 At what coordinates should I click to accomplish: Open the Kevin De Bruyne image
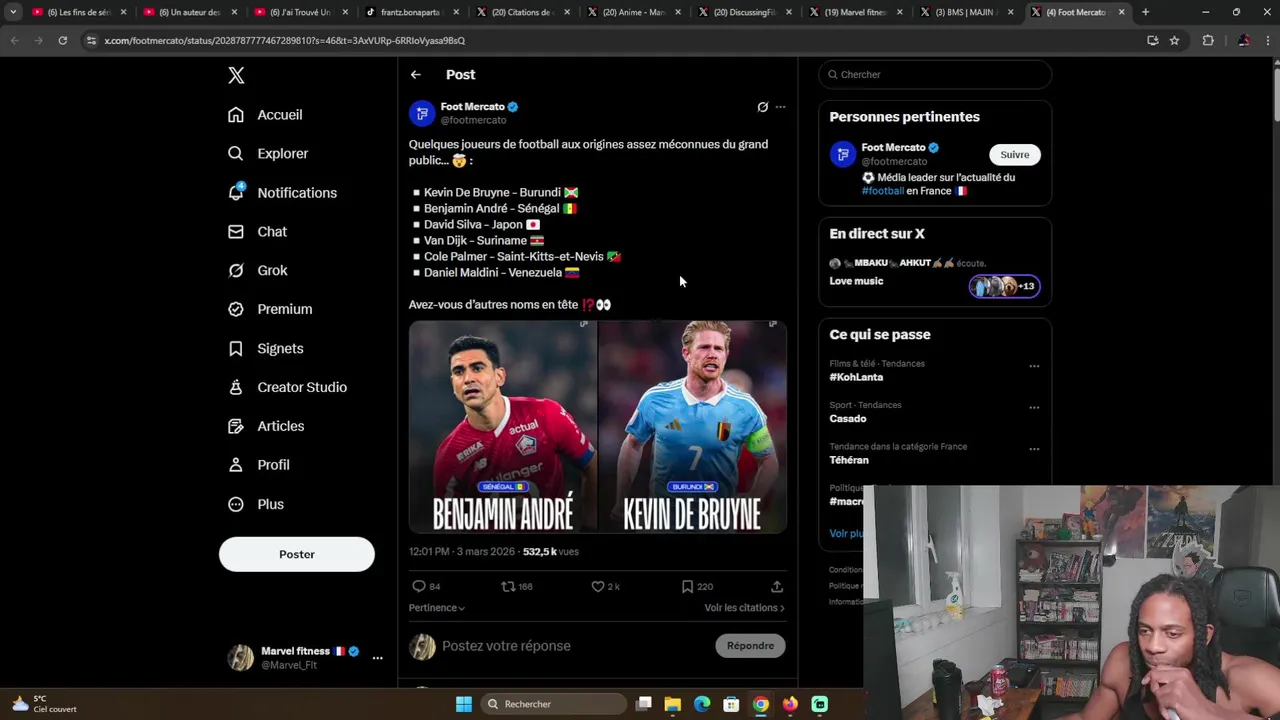pos(693,426)
